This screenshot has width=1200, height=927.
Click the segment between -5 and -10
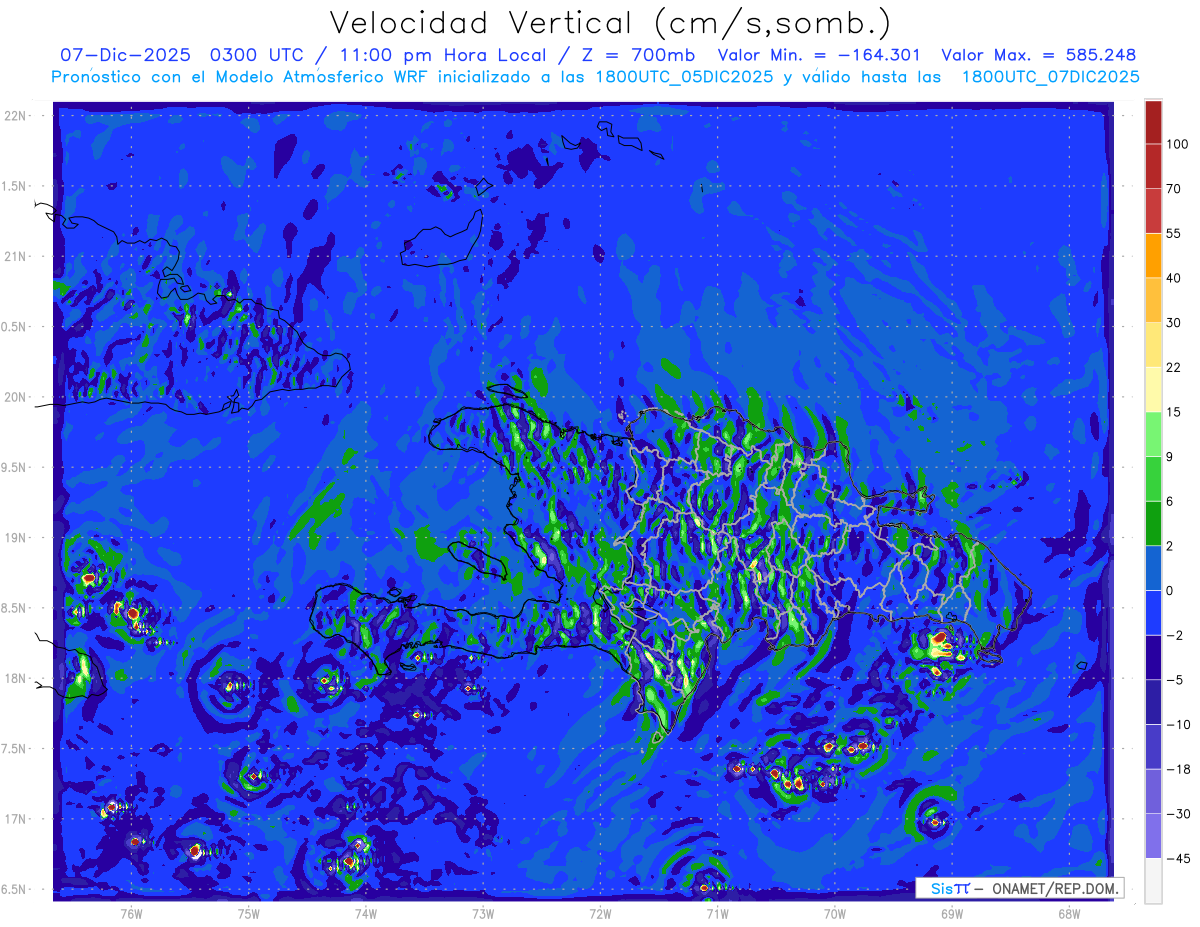pyautogui.click(x=1153, y=702)
